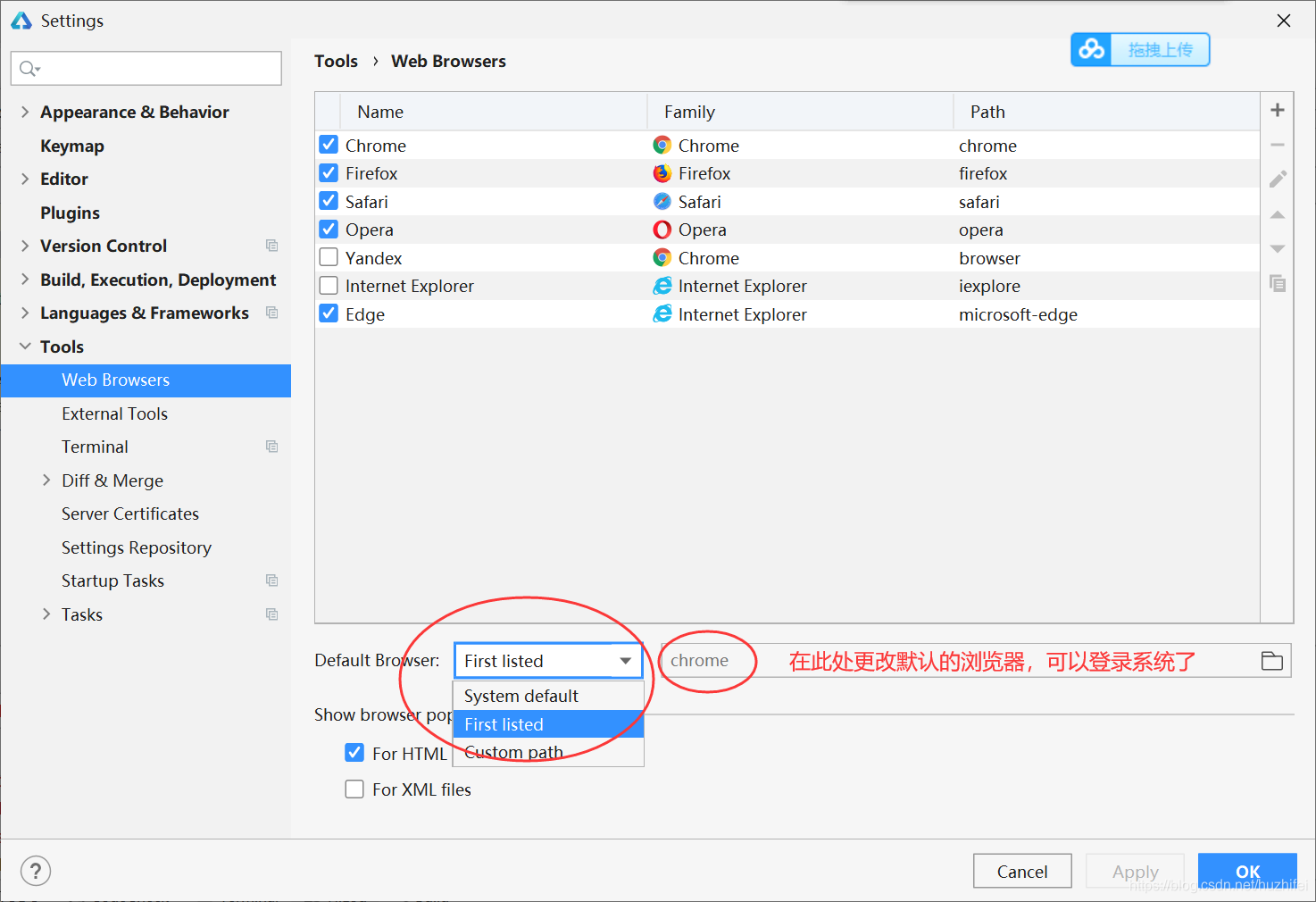Select the Terminal settings item

pyautogui.click(x=95, y=447)
